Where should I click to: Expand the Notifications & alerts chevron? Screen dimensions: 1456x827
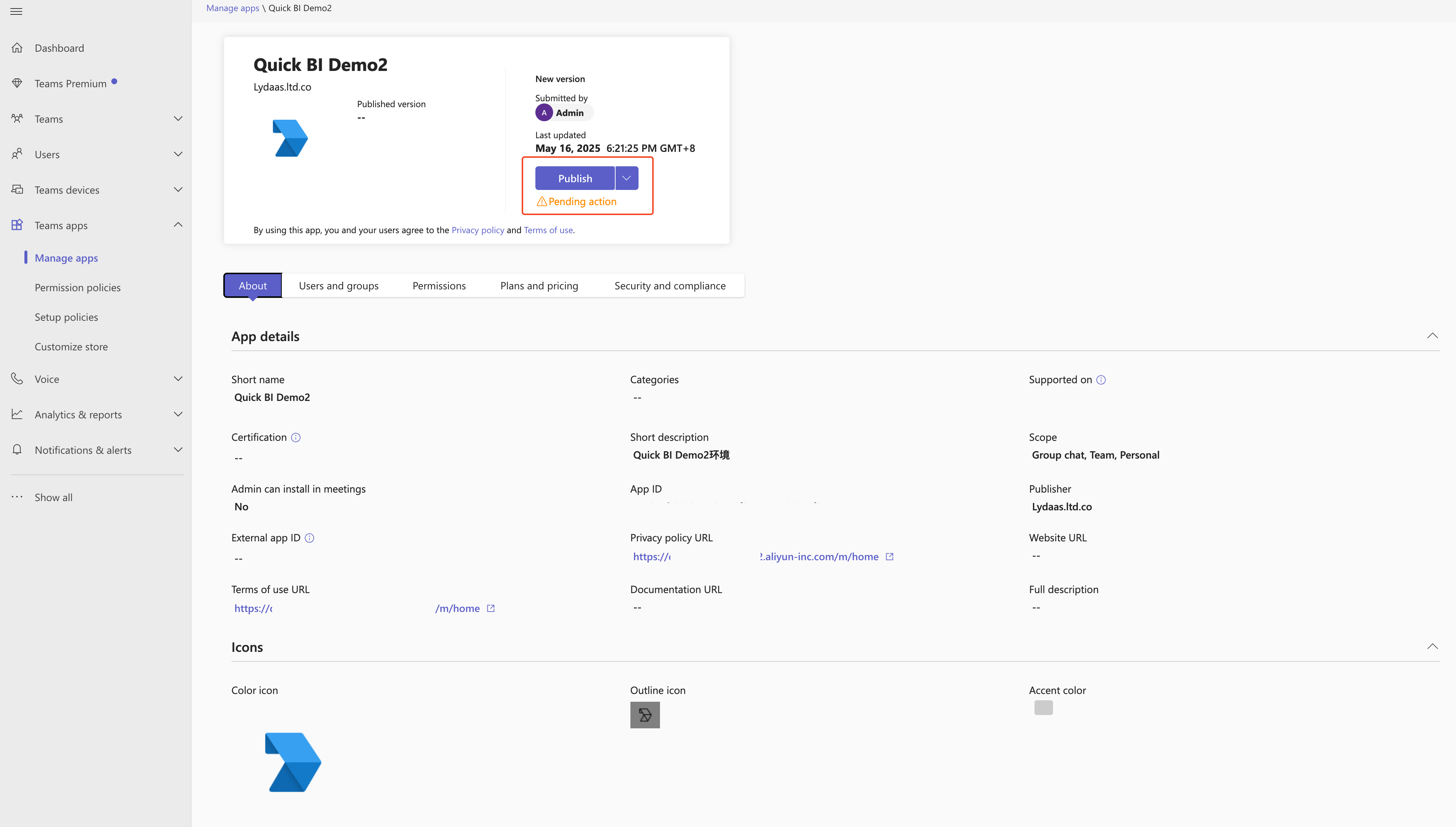pyautogui.click(x=178, y=450)
